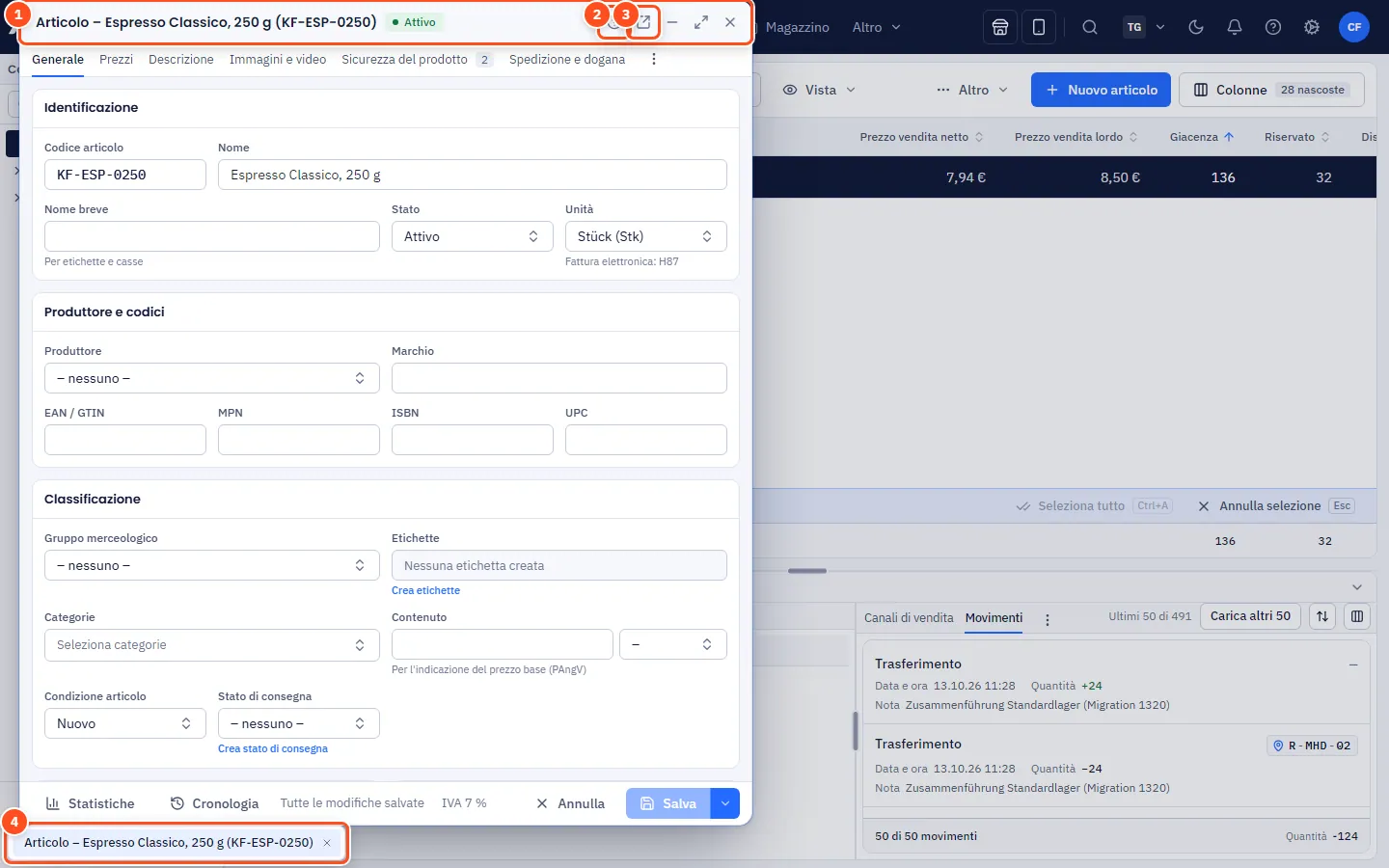Open article in new window icon
The image size is (1389, 868).
click(x=643, y=21)
